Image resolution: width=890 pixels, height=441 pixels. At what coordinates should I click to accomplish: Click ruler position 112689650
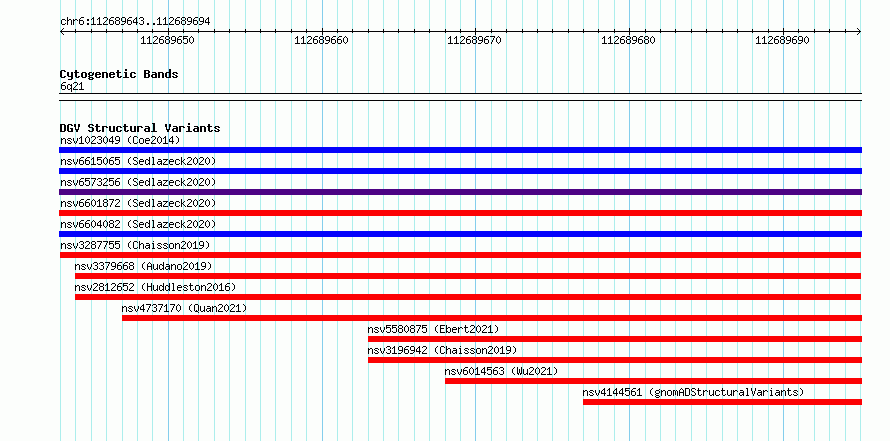167,40
